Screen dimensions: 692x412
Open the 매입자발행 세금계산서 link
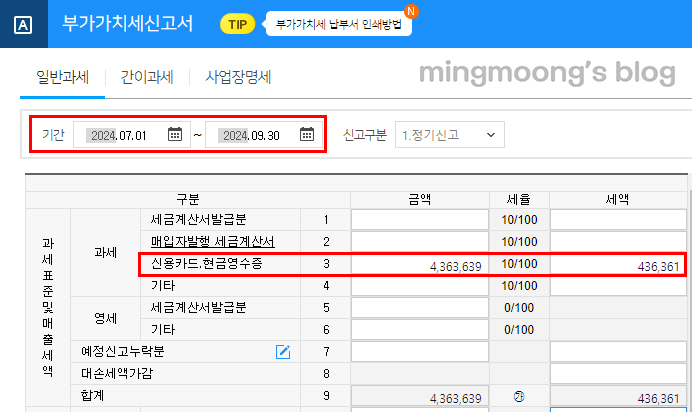[213, 242]
